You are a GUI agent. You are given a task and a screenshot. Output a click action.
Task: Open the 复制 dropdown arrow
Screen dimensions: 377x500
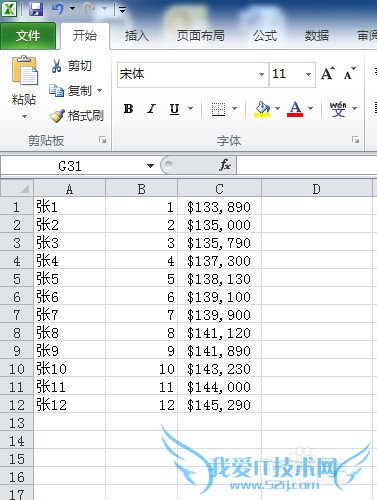[x=99, y=90]
